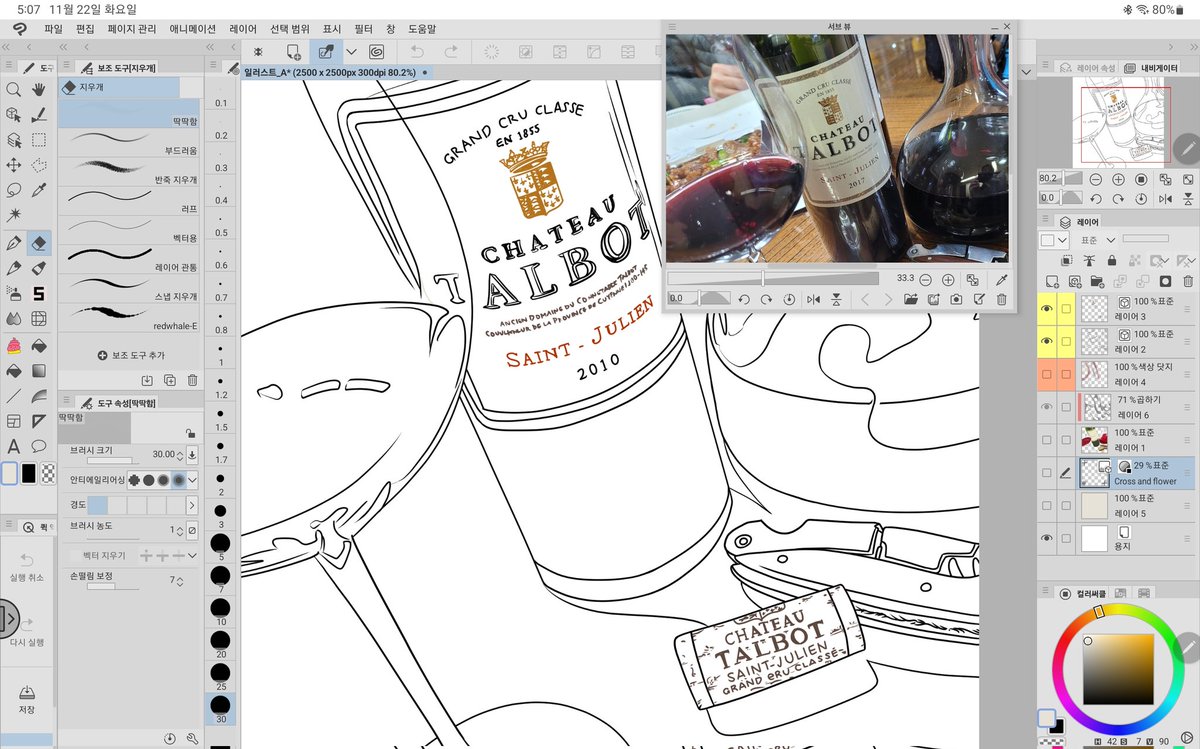The height and width of the screenshot is (749, 1200).
Task: Open 벡터 지우기 dropdown arrow
Action: 192,555
